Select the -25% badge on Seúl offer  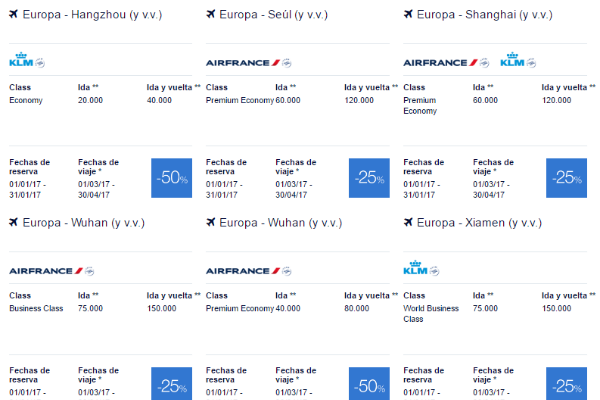pyautogui.click(x=369, y=178)
